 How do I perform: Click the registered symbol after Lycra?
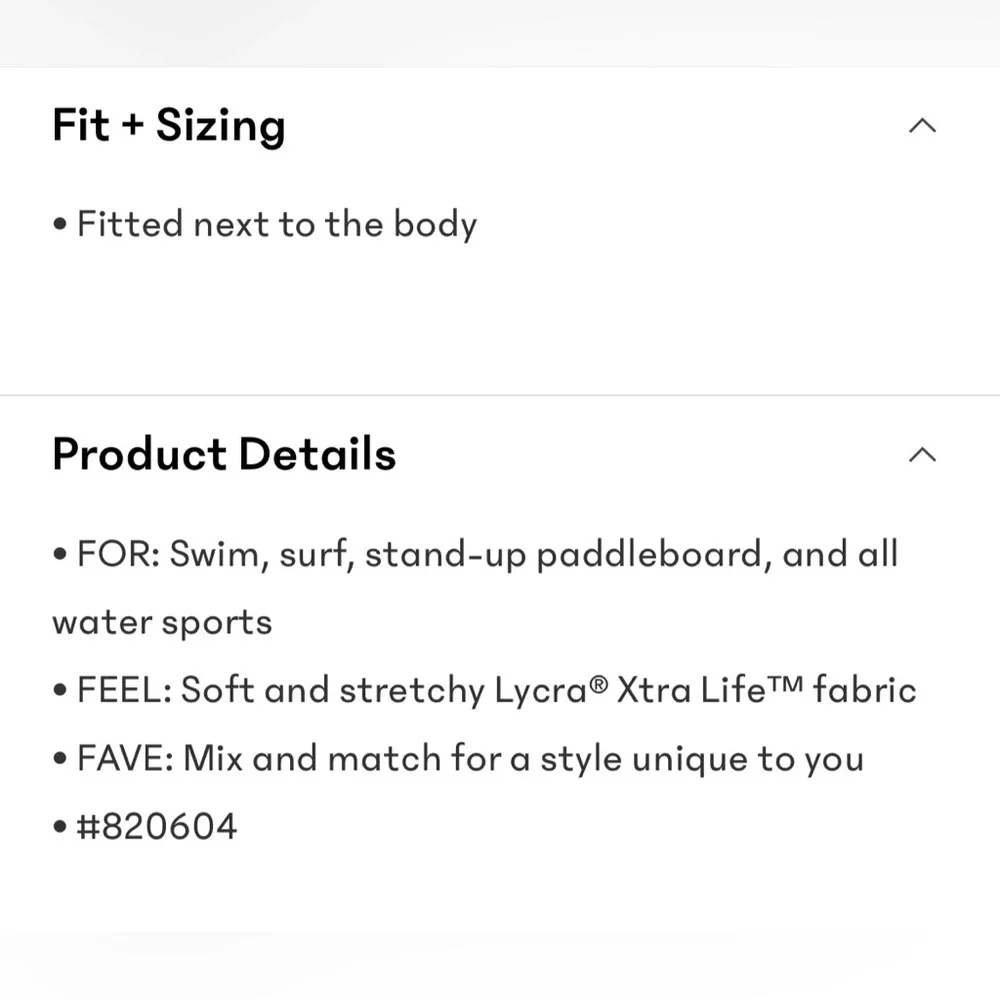[598, 684]
